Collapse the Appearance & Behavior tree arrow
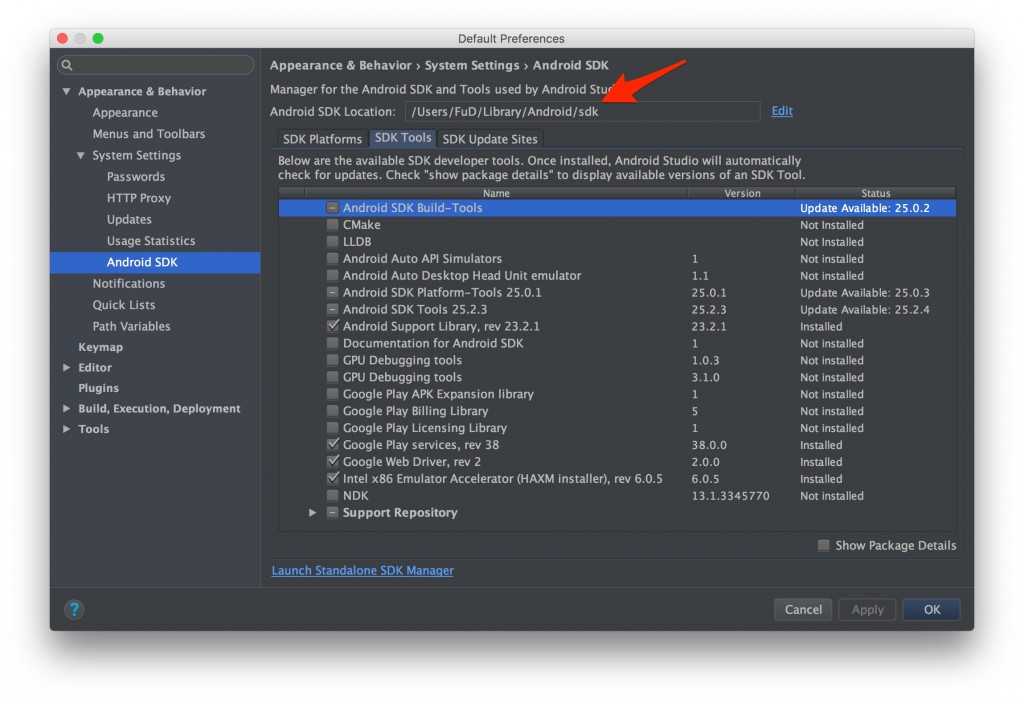1024x702 pixels. [67, 91]
